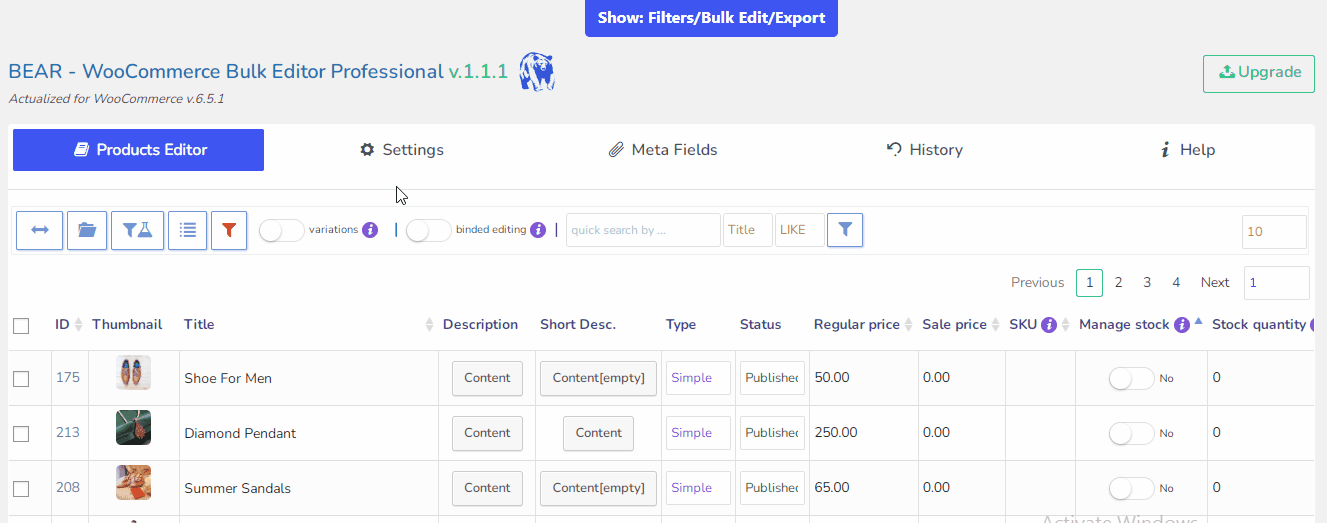Check the Diamond Pendant row checkbox
This screenshot has height=523, width=1327.
(21, 433)
